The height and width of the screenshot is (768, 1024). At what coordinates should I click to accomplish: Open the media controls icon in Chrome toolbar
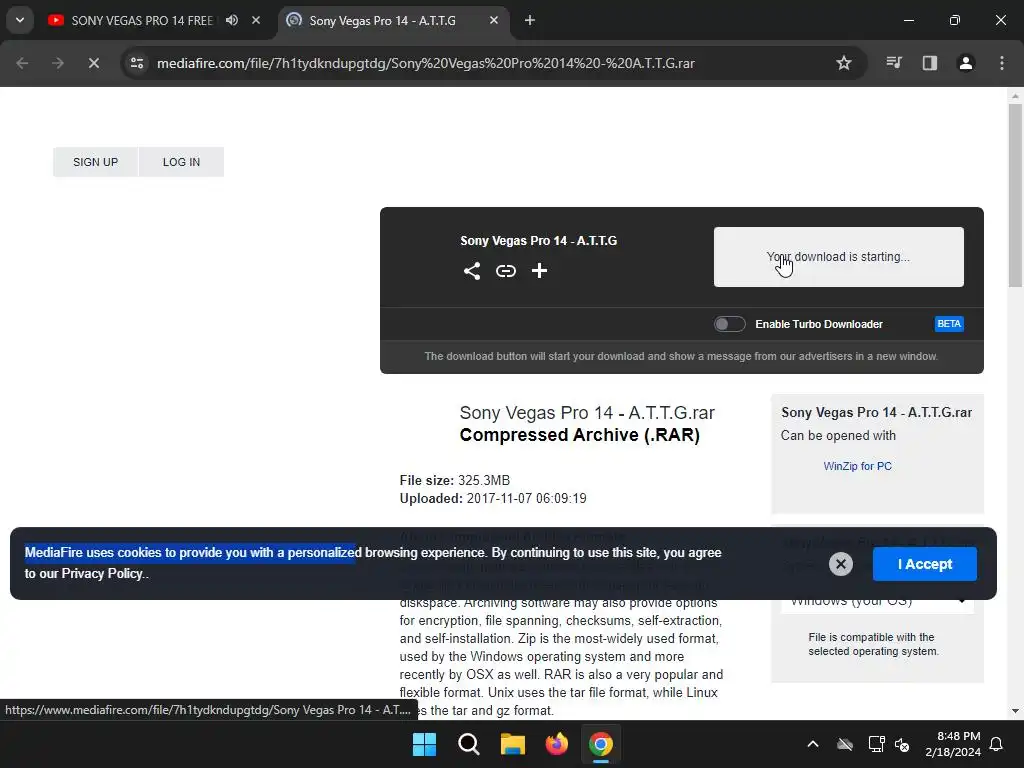pyautogui.click(x=894, y=63)
